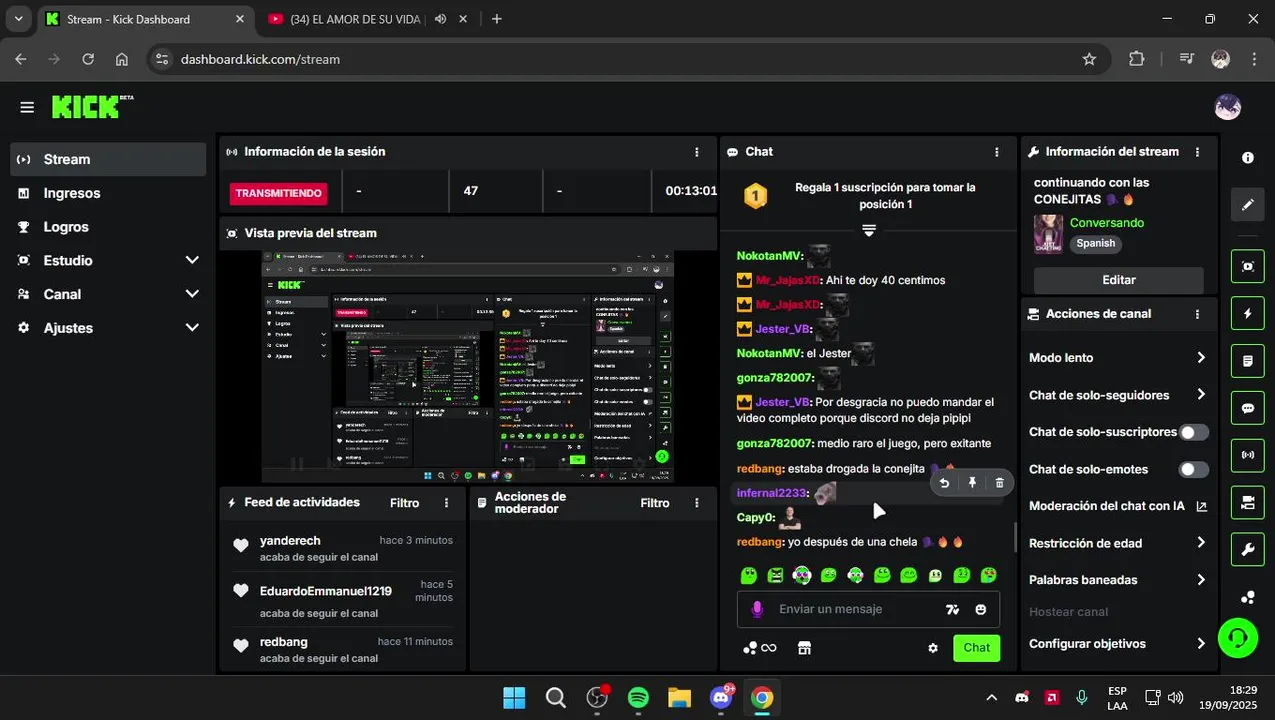Click the undo reply icon on infernal2233 message
The height and width of the screenshot is (720, 1275).
coord(944,483)
